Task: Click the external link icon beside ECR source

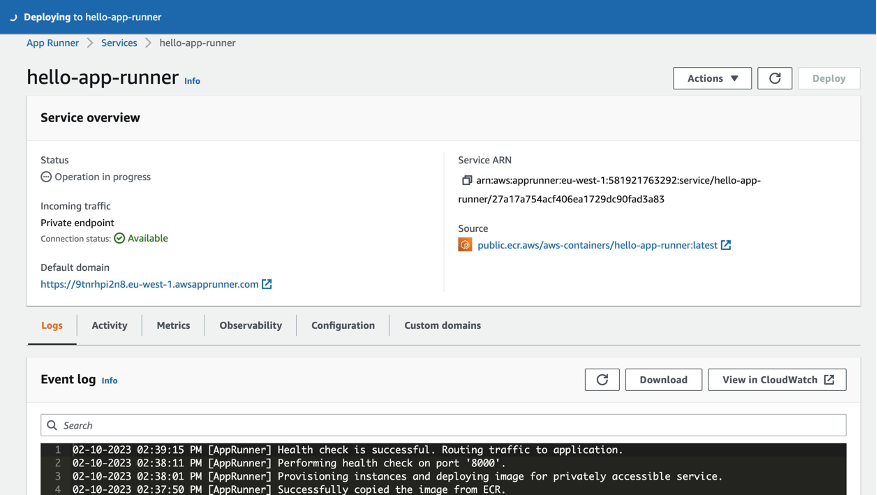Action: 726,245
